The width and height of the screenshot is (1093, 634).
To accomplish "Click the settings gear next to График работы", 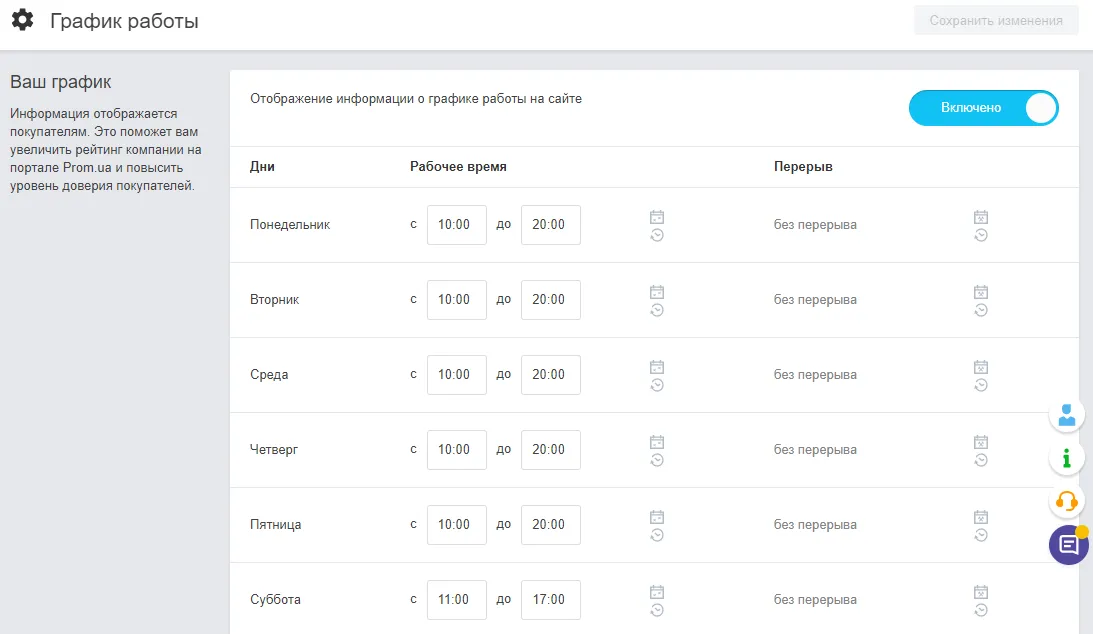I will 22,20.
